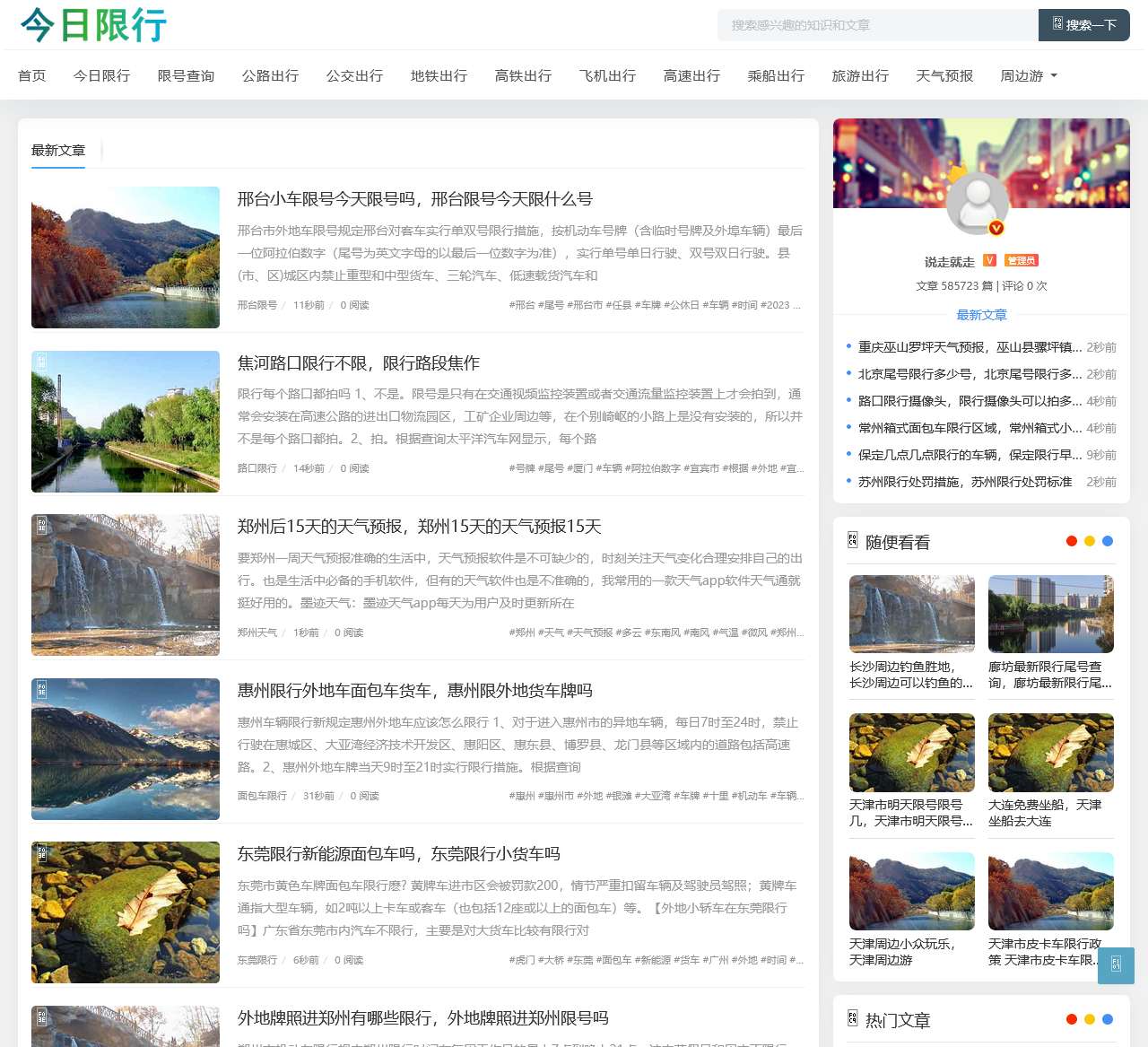Select the 最新文章 tab

pos(58,150)
